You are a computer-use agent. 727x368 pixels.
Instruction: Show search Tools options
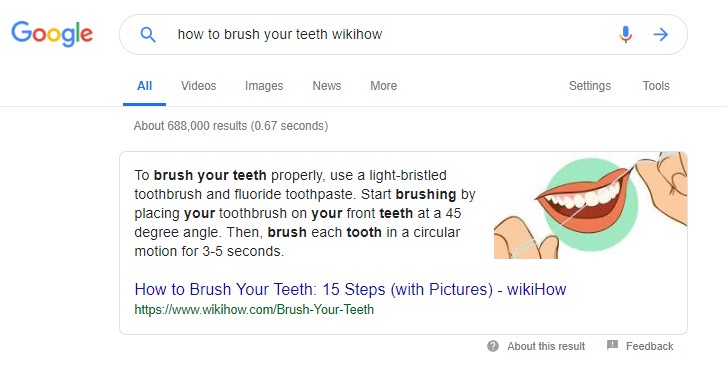656,86
